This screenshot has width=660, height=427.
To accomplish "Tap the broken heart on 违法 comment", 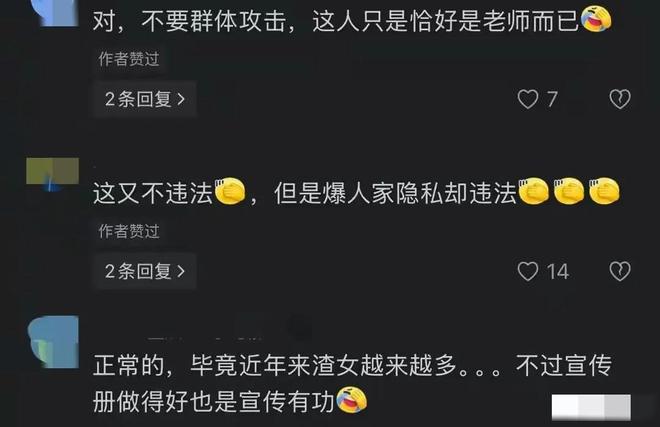I will click(x=620, y=271).
